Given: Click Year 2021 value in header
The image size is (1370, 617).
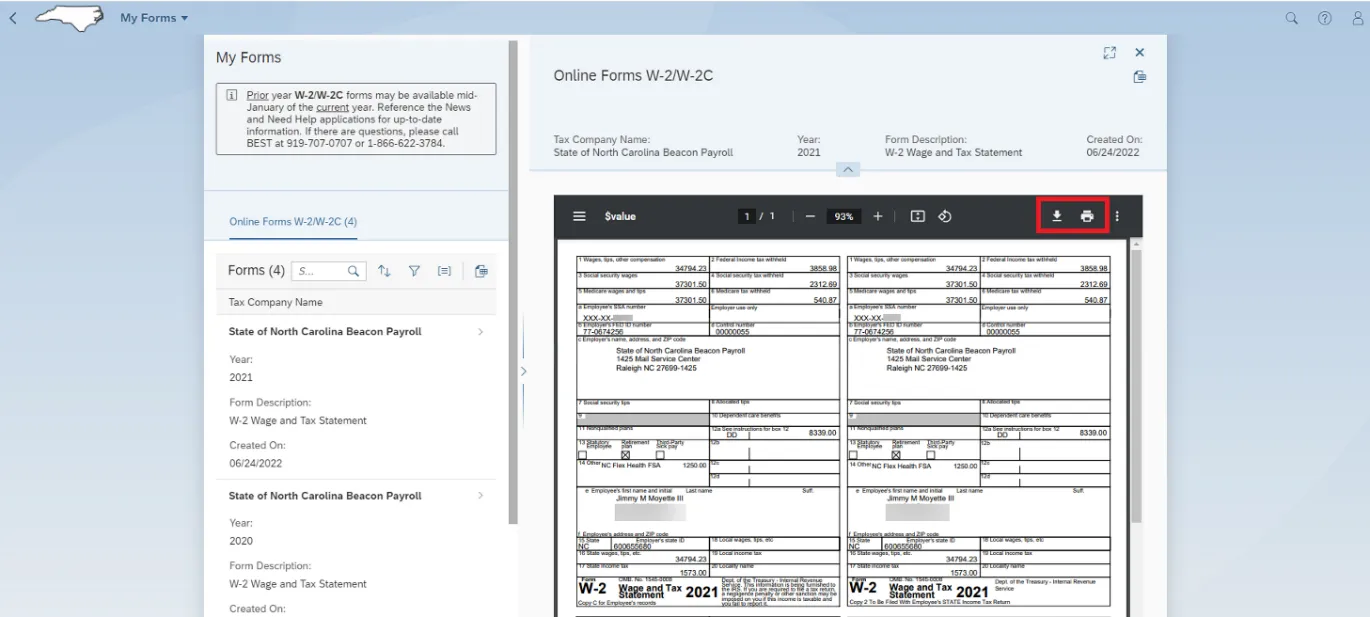Looking at the screenshot, I should pos(808,153).
